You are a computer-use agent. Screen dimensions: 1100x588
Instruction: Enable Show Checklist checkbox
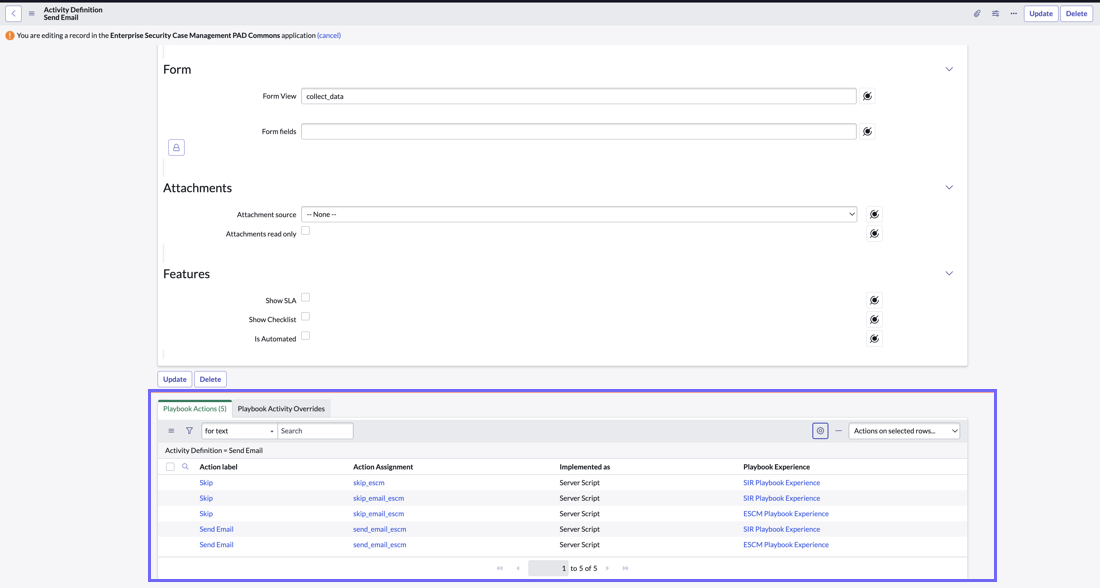coord(306,316)
